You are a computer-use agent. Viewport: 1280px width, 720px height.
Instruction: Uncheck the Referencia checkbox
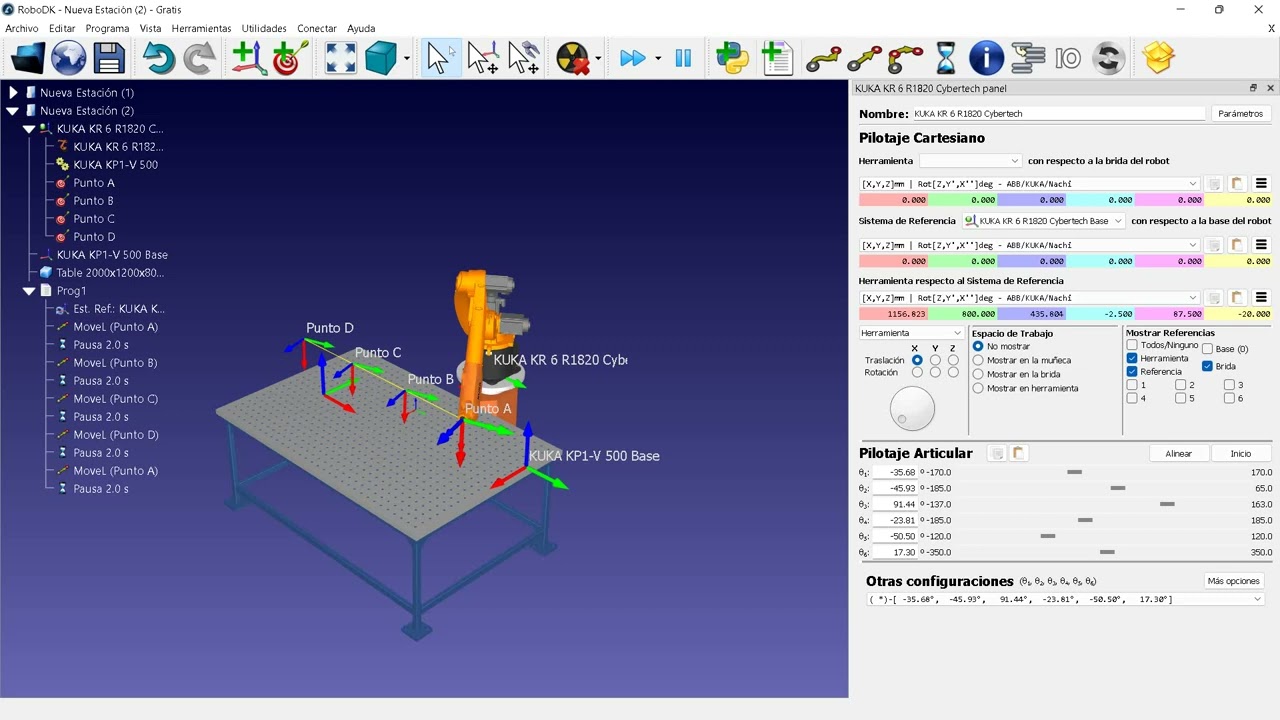(x=1132, y=371)
